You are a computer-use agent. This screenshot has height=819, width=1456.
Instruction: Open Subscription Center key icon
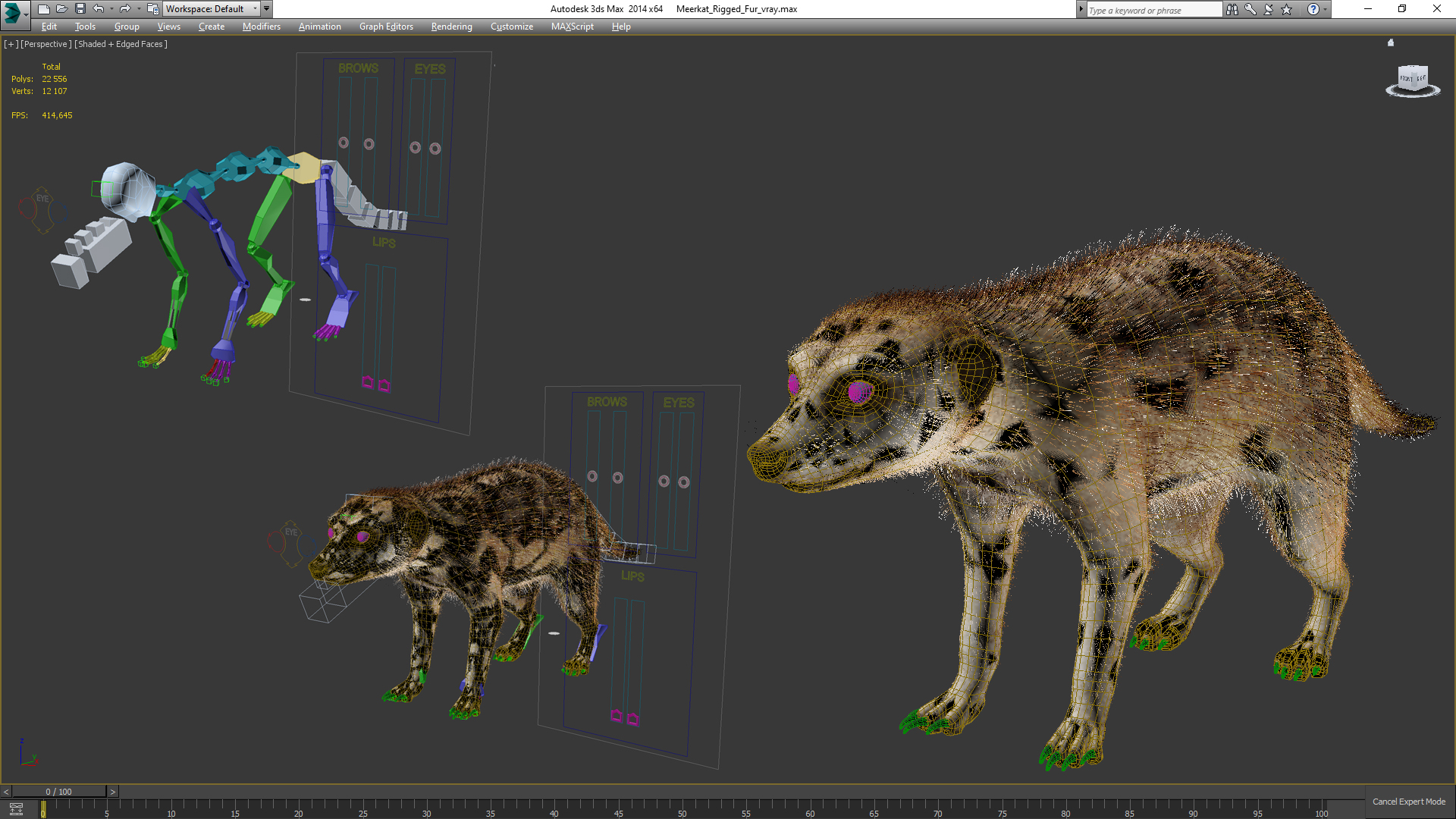click(x=1250, y=9)
